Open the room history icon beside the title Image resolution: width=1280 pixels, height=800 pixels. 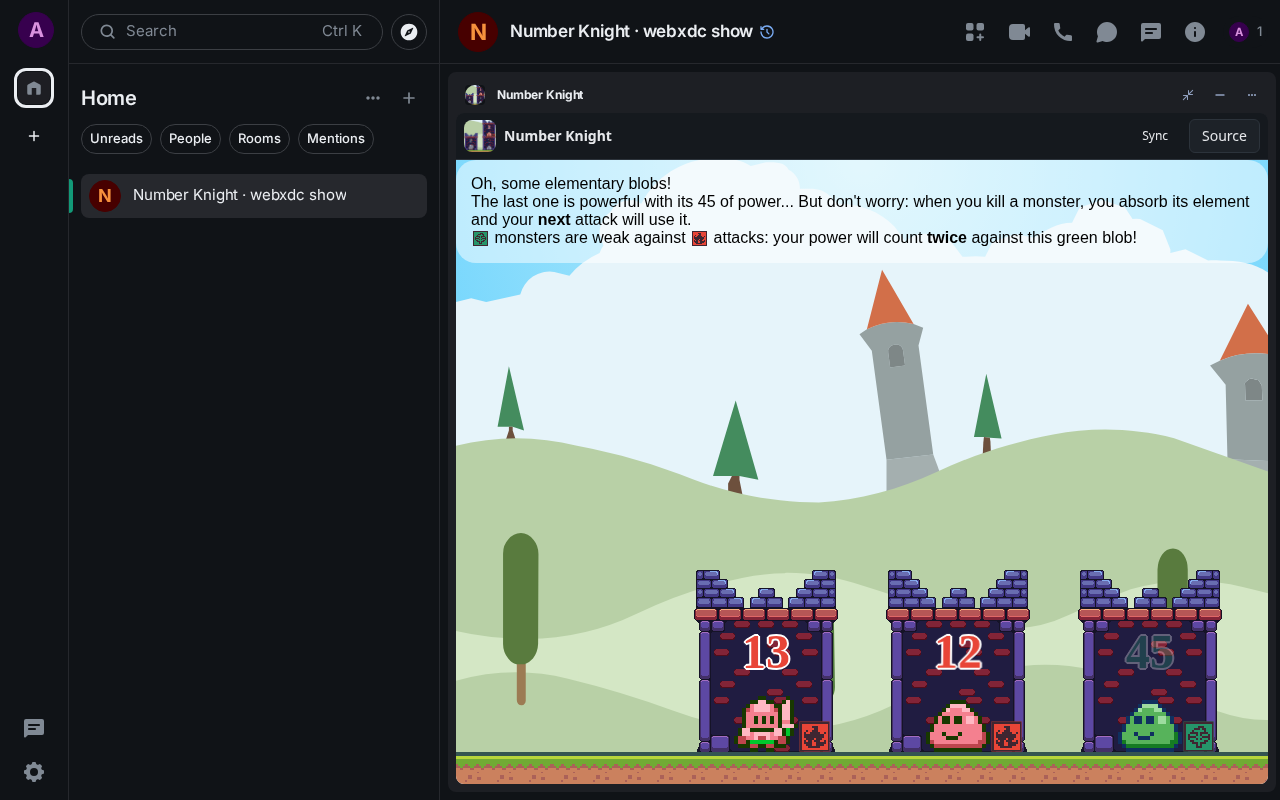click(x=767, y=32)
